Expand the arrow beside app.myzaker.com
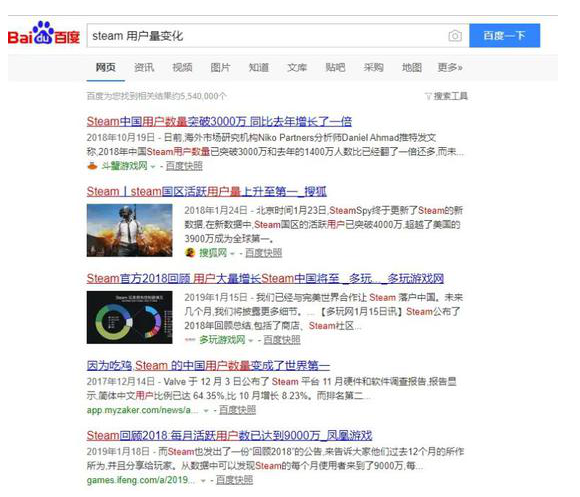Image resolution: width=580 pixels, height=497 pixels. click(206, 411)
